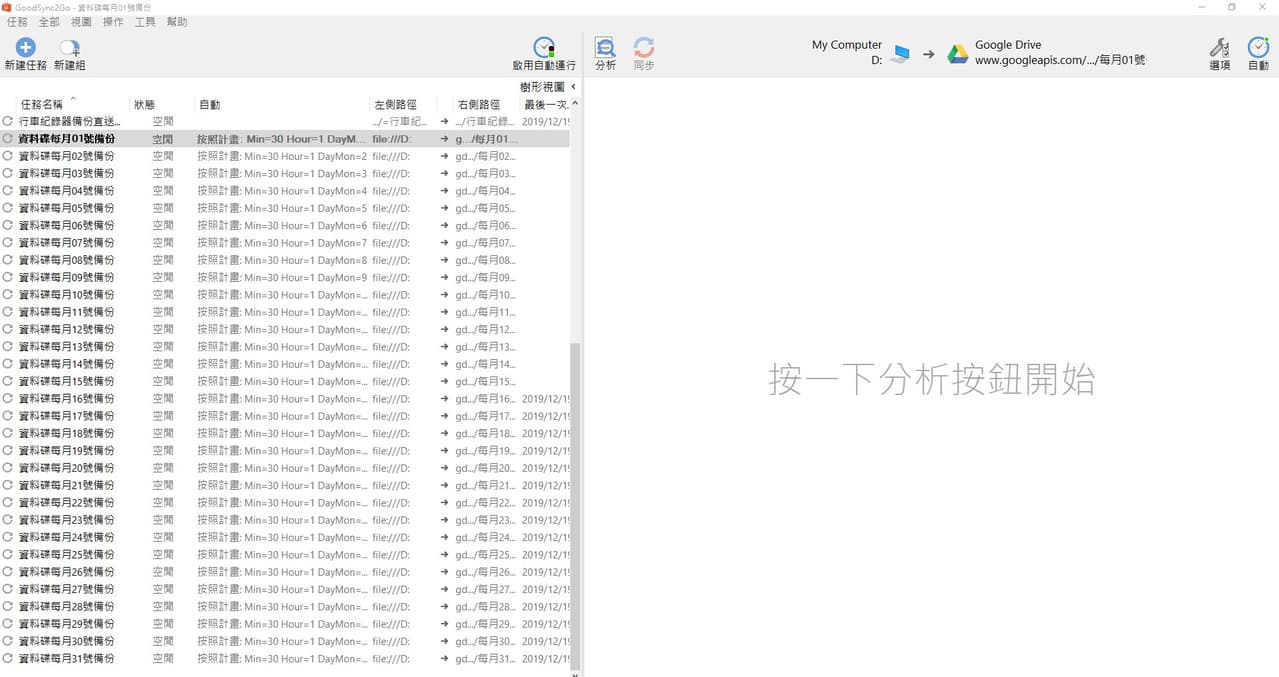Open the 工具 menu

[x=145, y=22]
